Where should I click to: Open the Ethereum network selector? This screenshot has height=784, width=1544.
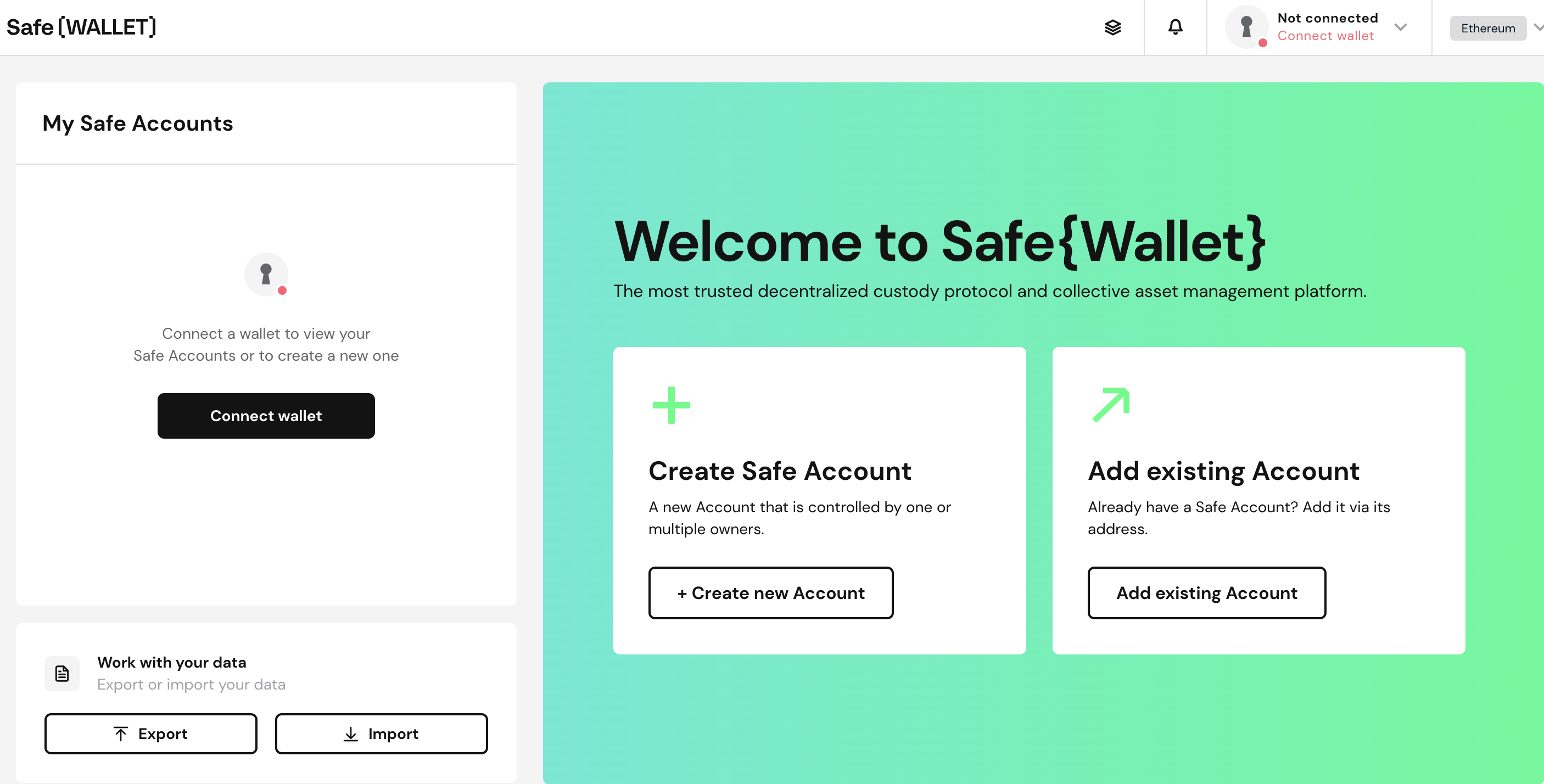[x=1487, y=28]
